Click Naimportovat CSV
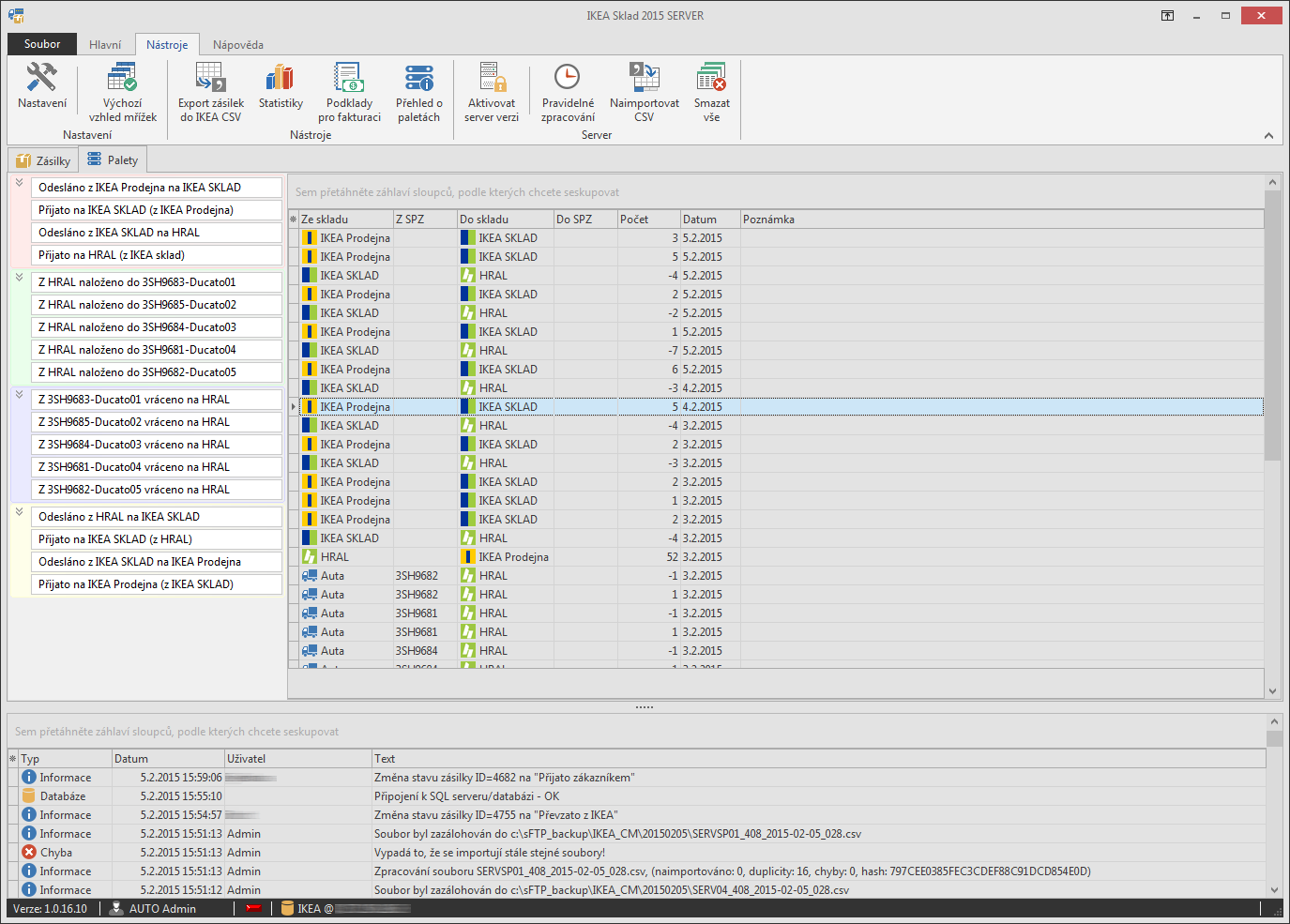The height and width of the screenshot is (924, 1290). (x=645, y=92)
